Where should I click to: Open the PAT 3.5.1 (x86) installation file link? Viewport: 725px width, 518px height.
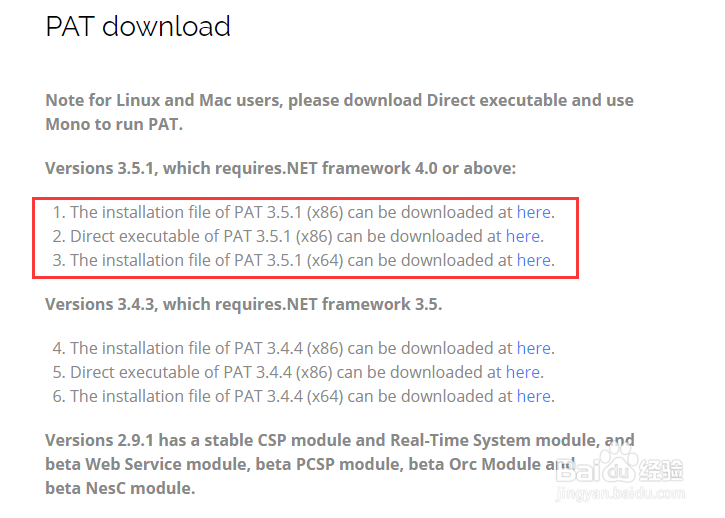(x=533, y=212)
